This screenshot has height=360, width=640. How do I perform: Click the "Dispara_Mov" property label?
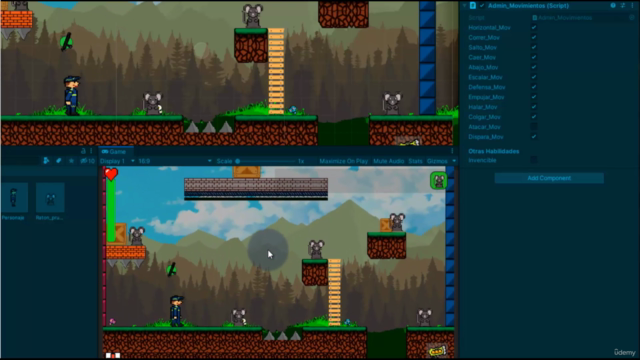coord(486,137)
